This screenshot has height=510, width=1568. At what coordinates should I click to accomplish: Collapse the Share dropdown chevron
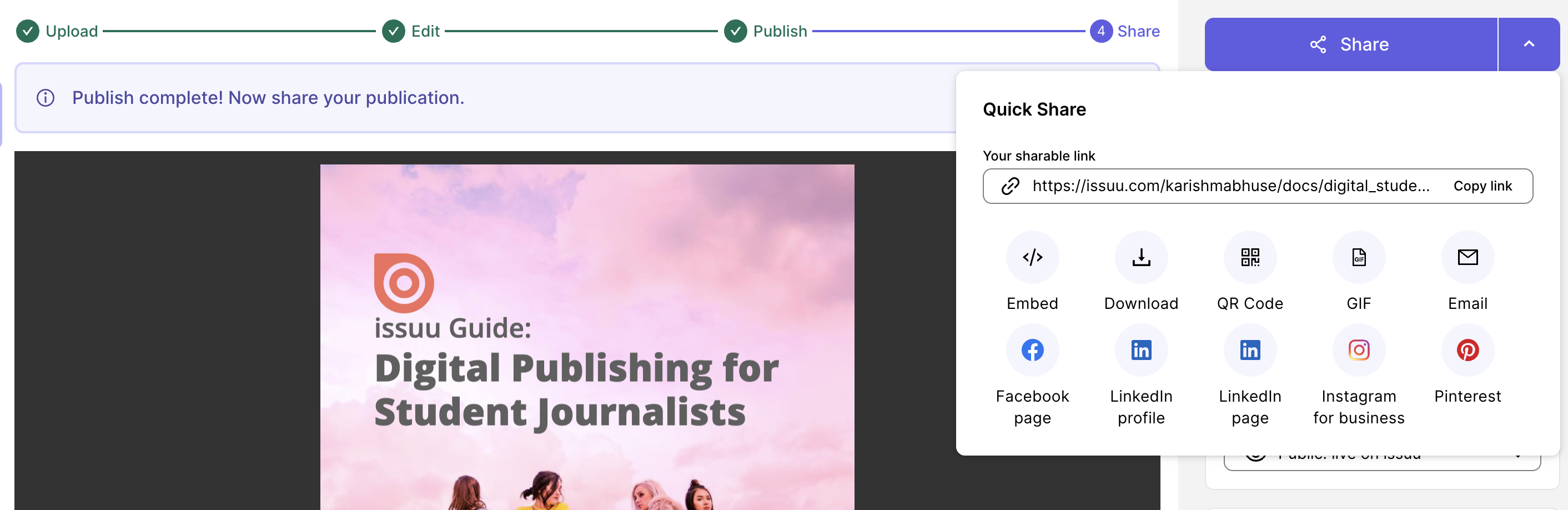(x=1529, y=44)
